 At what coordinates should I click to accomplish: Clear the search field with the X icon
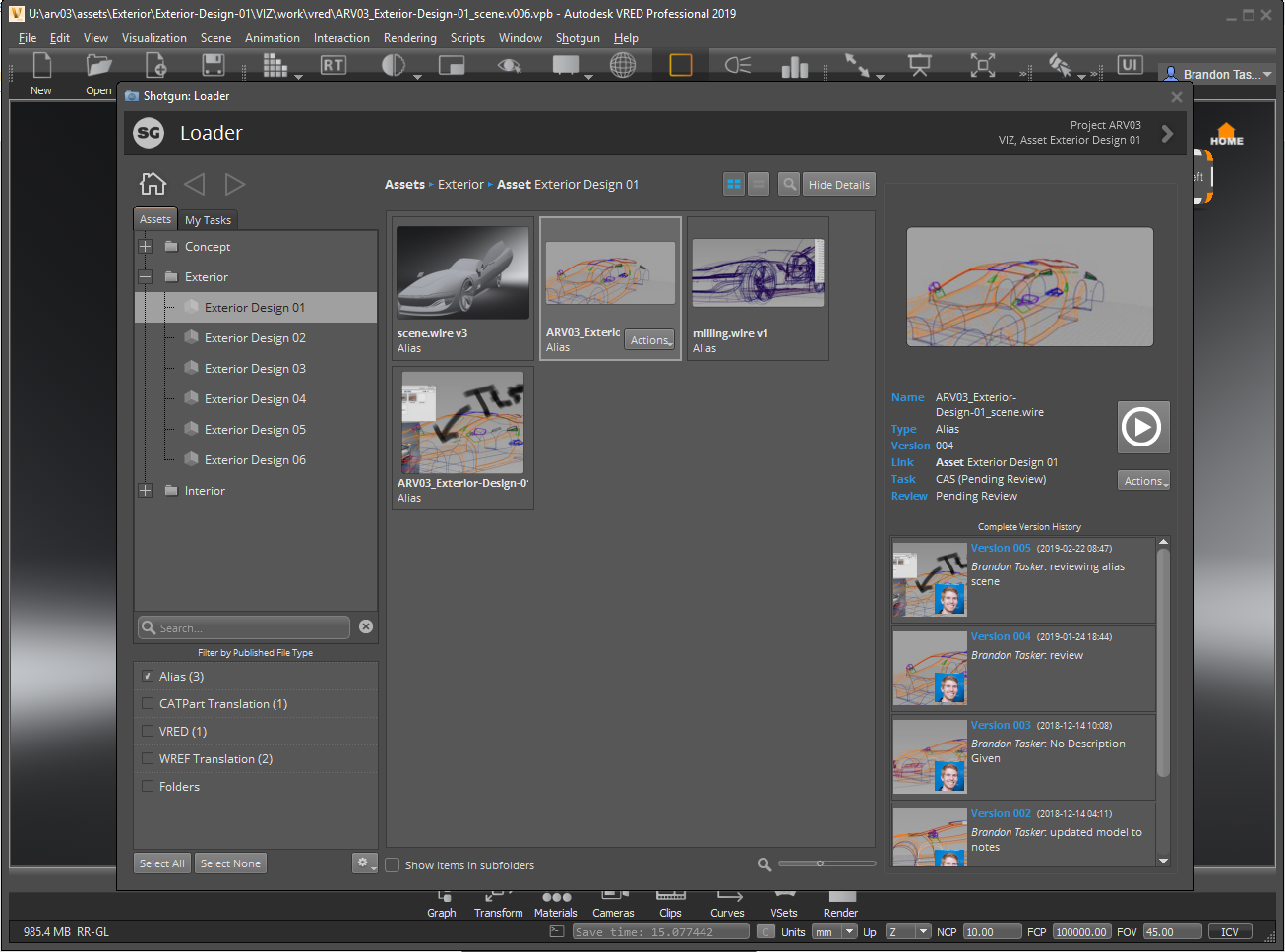[x=366, y=626]
